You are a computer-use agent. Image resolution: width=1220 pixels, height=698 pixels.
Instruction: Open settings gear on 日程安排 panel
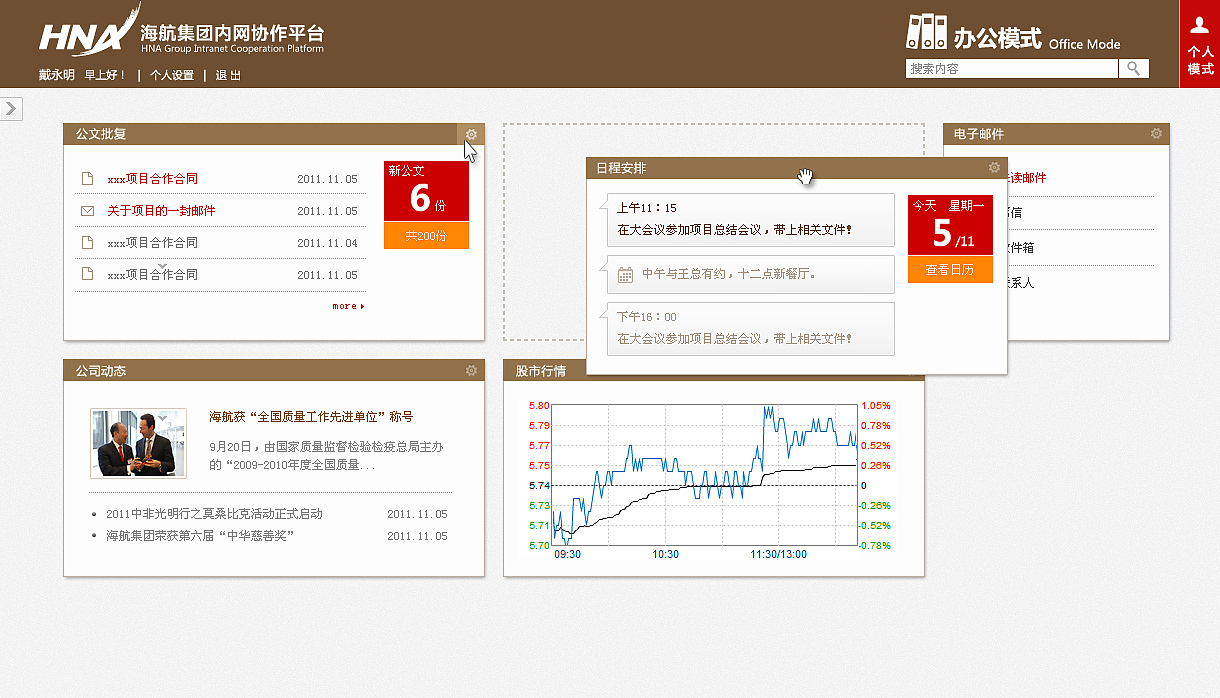[x=995, y=168]
